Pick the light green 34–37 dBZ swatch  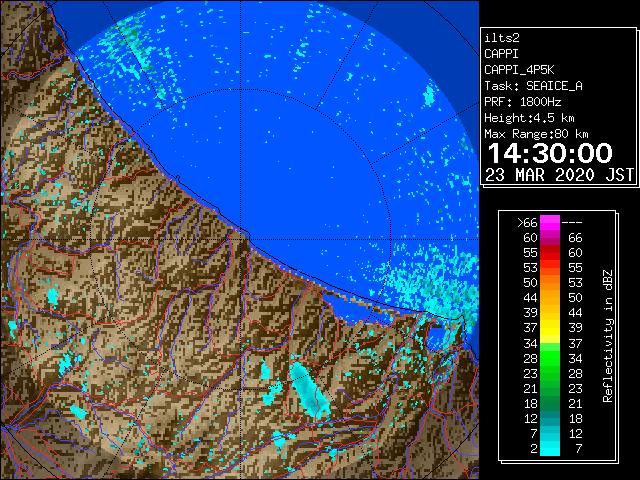point(550,347)
